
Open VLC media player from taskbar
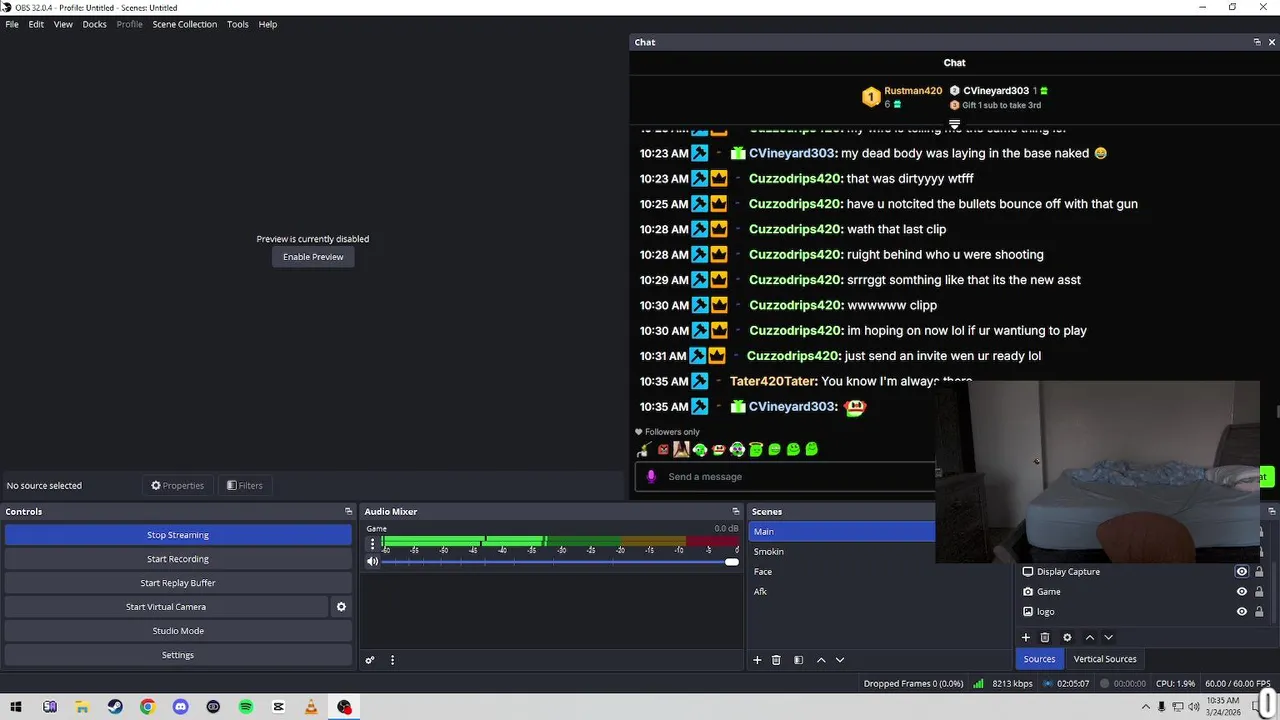point(311,707)
